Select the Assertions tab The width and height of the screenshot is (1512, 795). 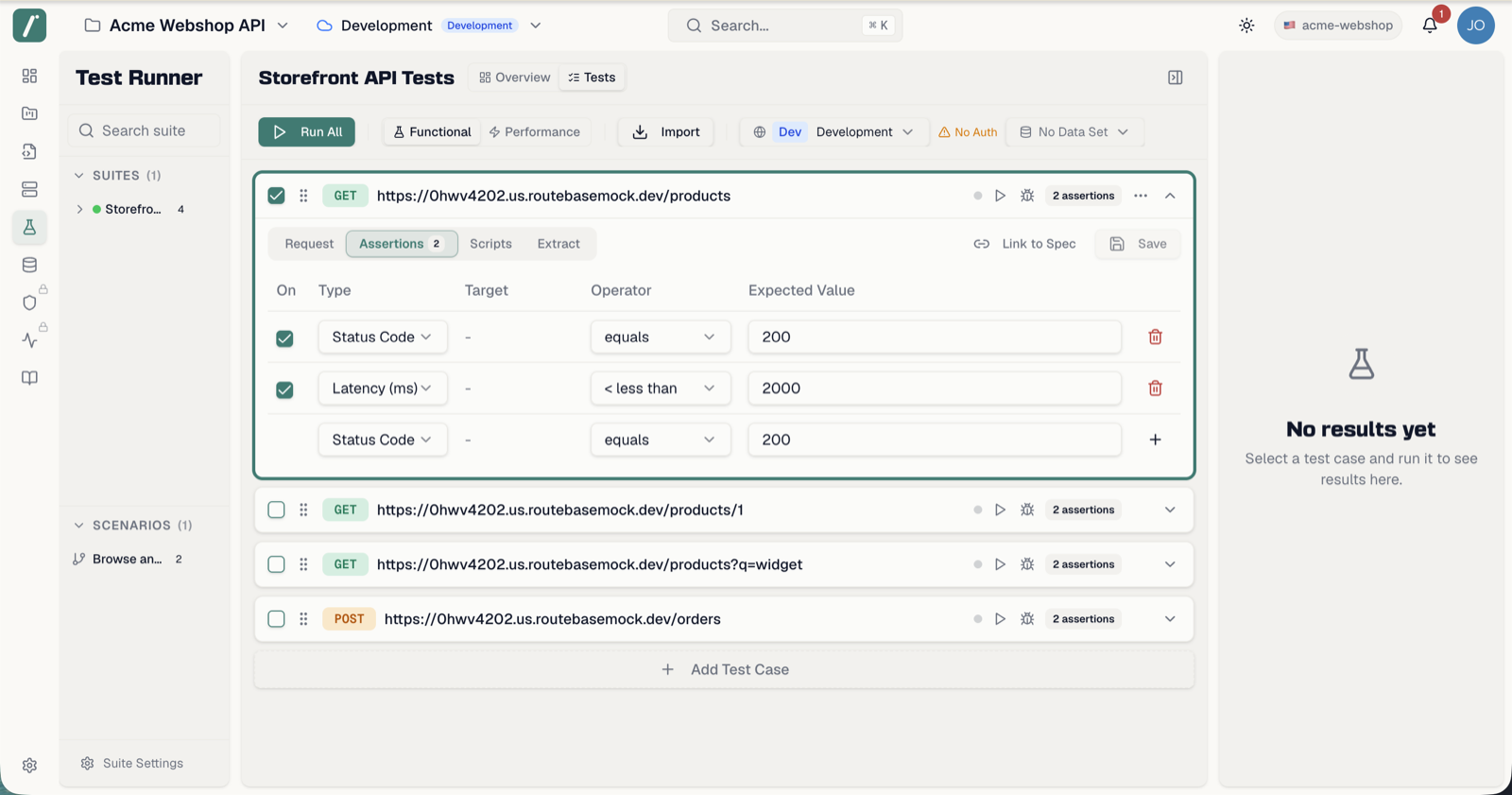click(402, 244)
